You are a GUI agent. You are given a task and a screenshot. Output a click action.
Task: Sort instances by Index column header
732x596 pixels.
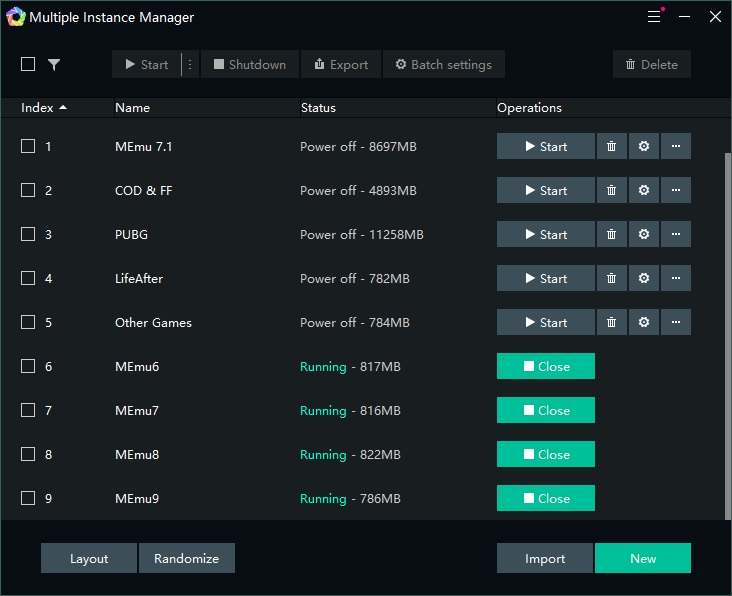(x=44, y=107)
